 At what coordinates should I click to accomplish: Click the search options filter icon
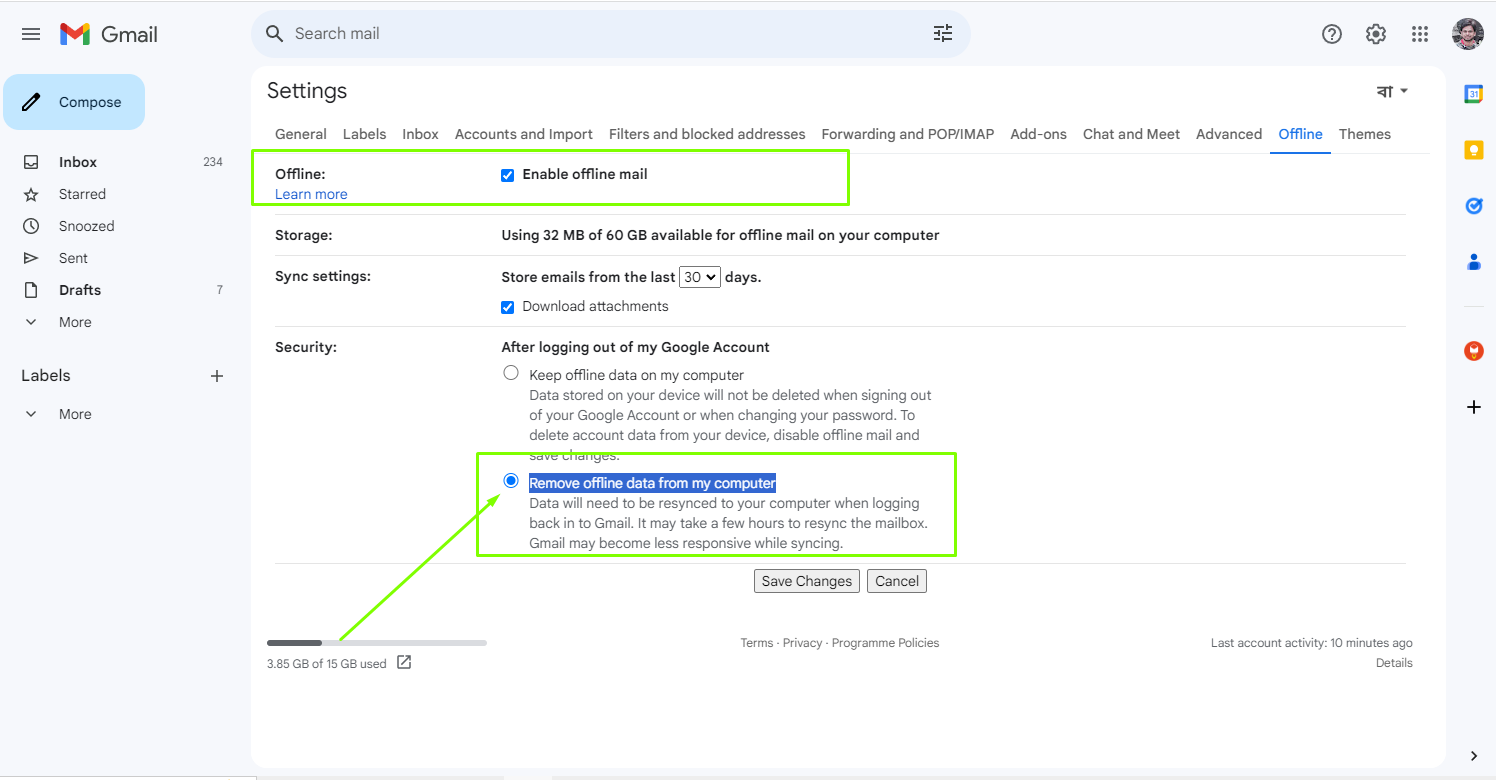point(943,34)
